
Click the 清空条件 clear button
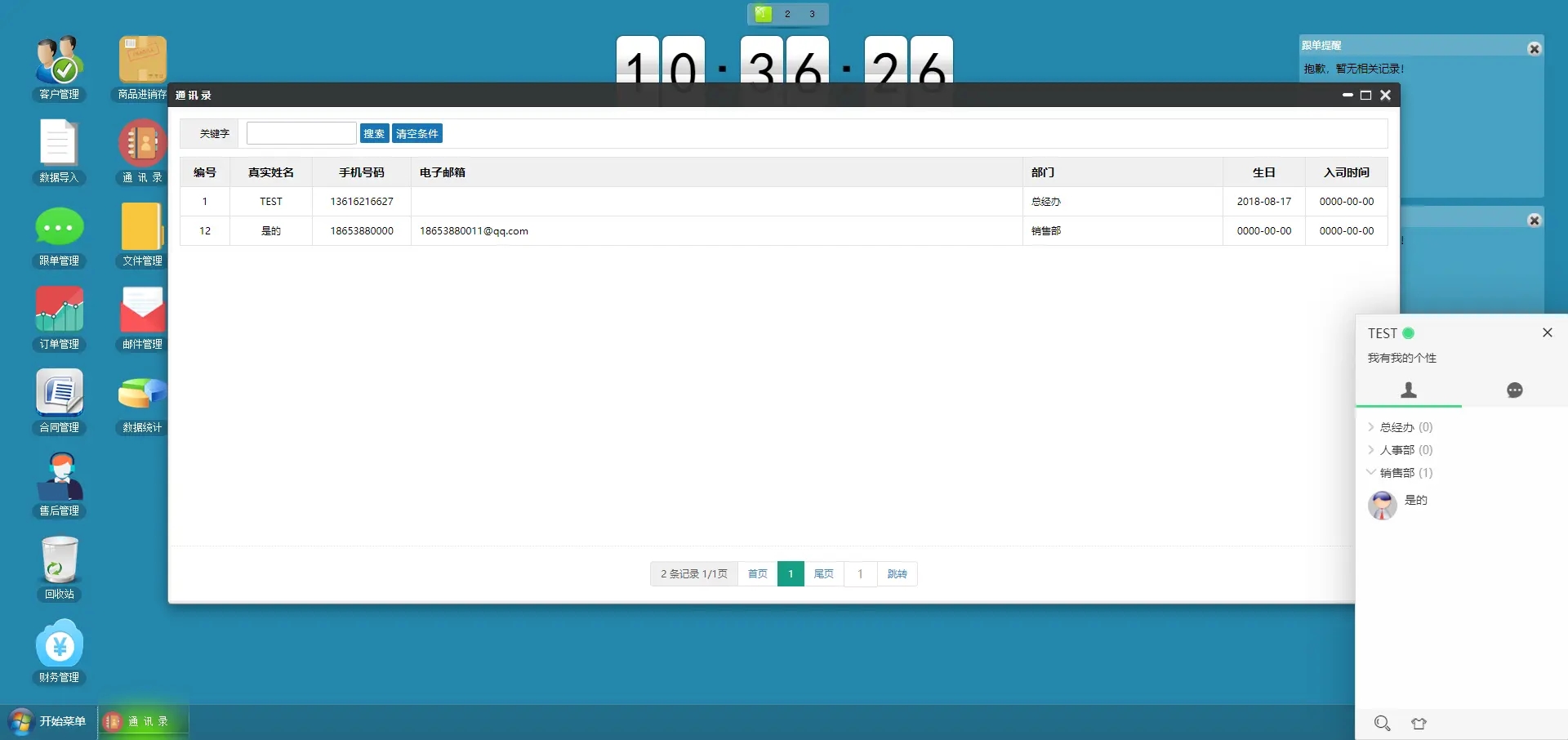416,134
